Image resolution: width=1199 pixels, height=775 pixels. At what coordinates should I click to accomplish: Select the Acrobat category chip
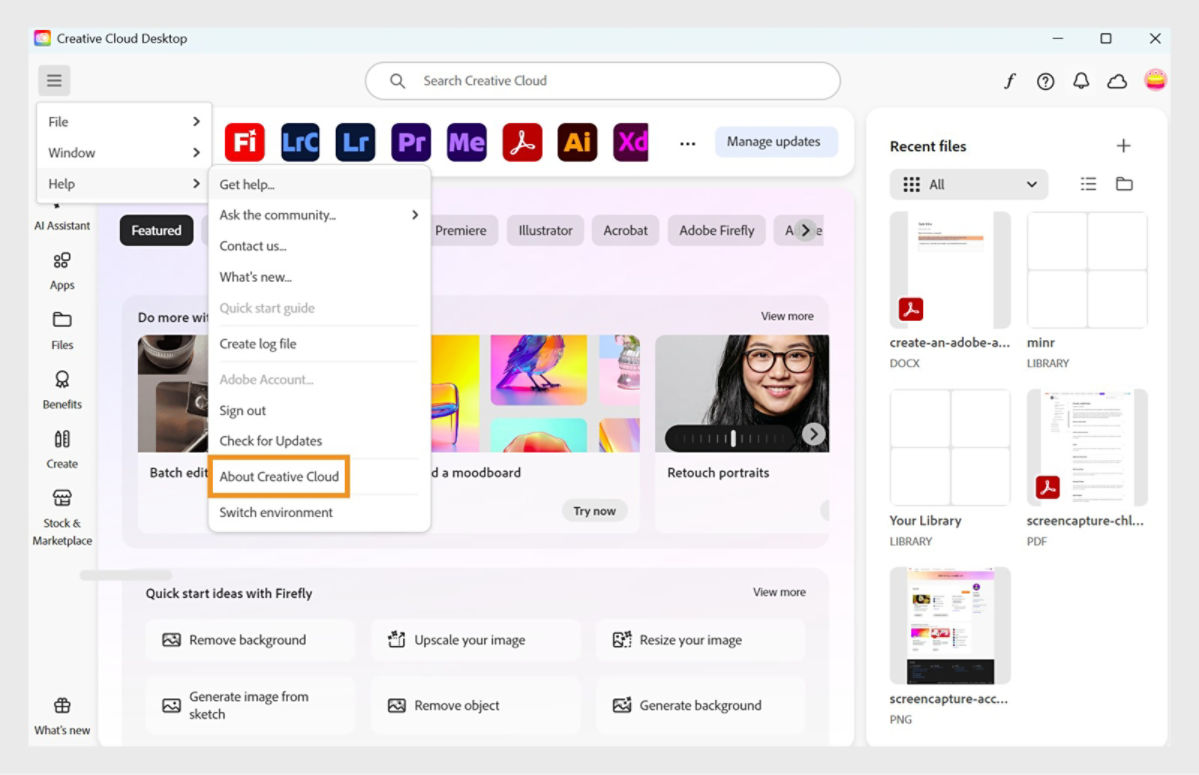point(625,230)
